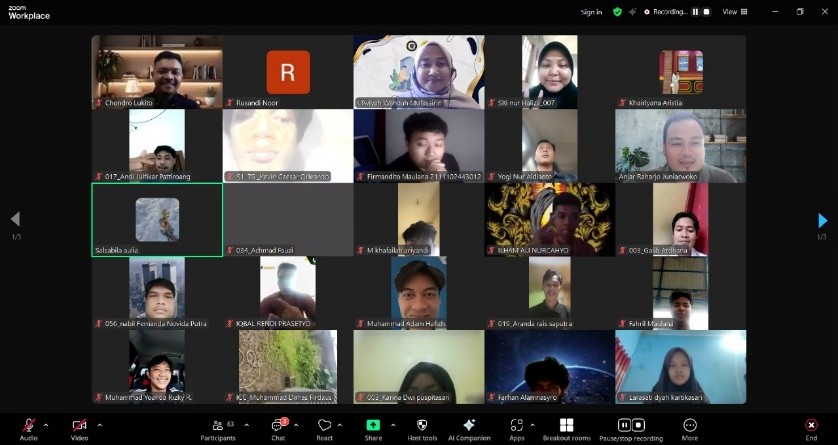Go to previous gallery page arrow
Screen dimensions: 838x445
pos(15,219)
